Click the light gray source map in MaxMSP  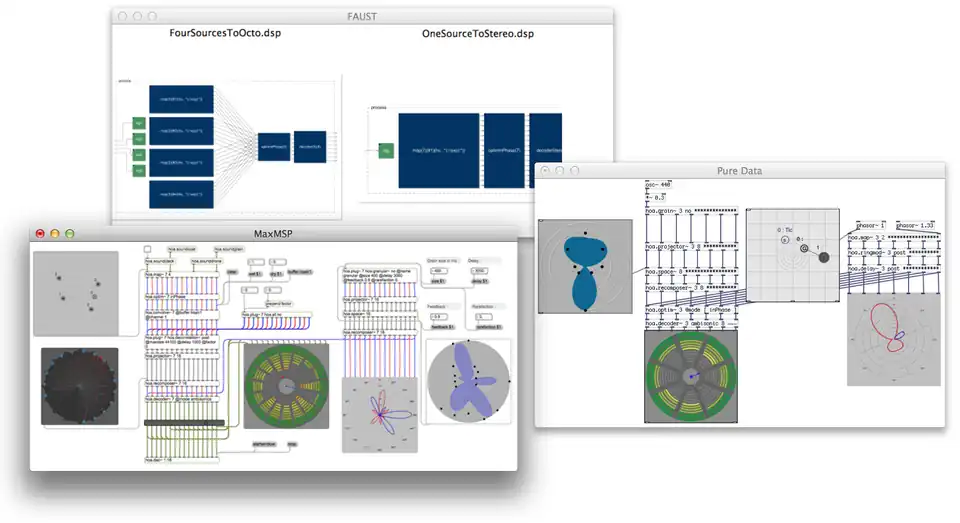pos(75,292)
